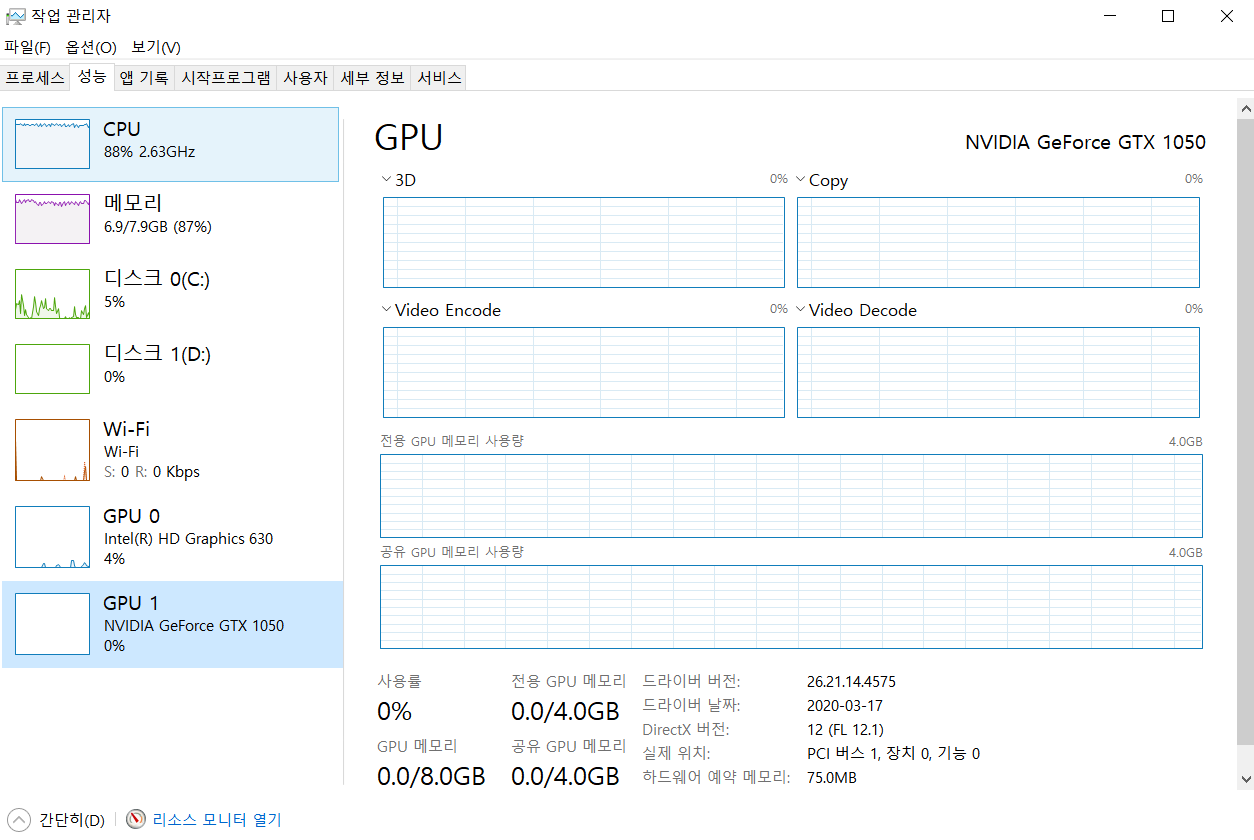Click the vertical scrollbar thumb
This screenshot has width=1254, height=840.
tap(1245, 432)
